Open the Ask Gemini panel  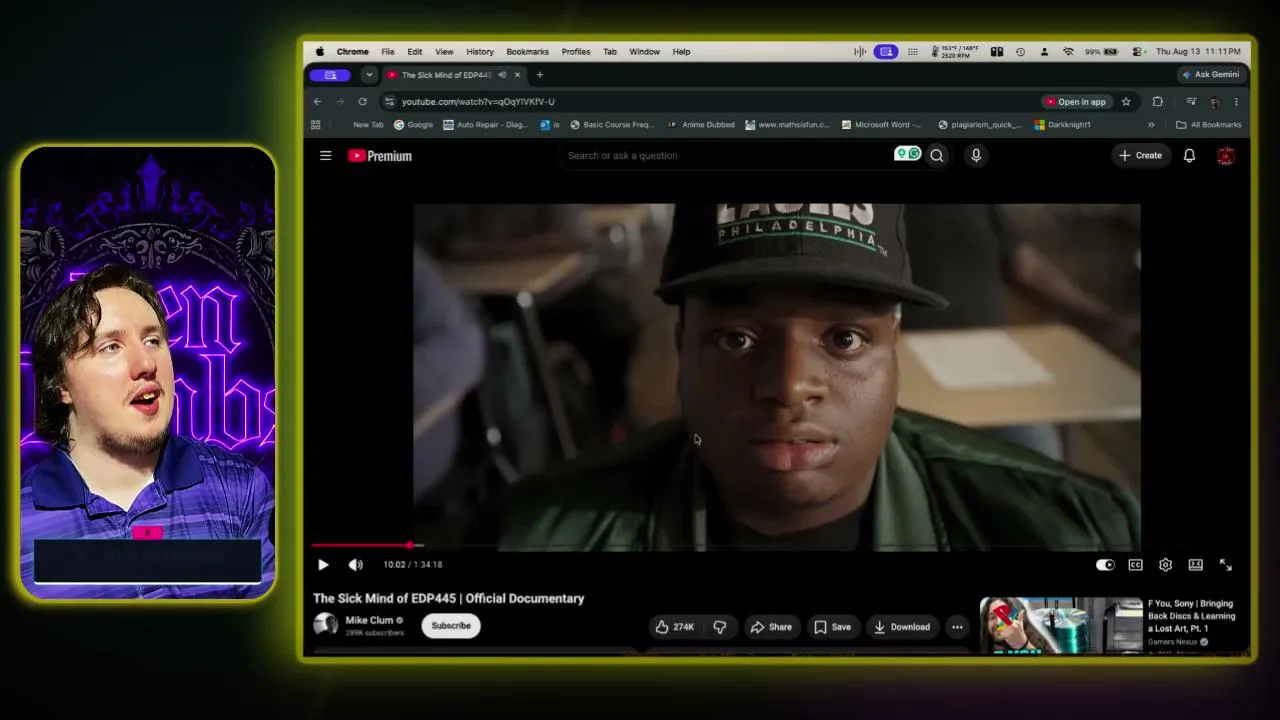click(x=1210, y=74)
